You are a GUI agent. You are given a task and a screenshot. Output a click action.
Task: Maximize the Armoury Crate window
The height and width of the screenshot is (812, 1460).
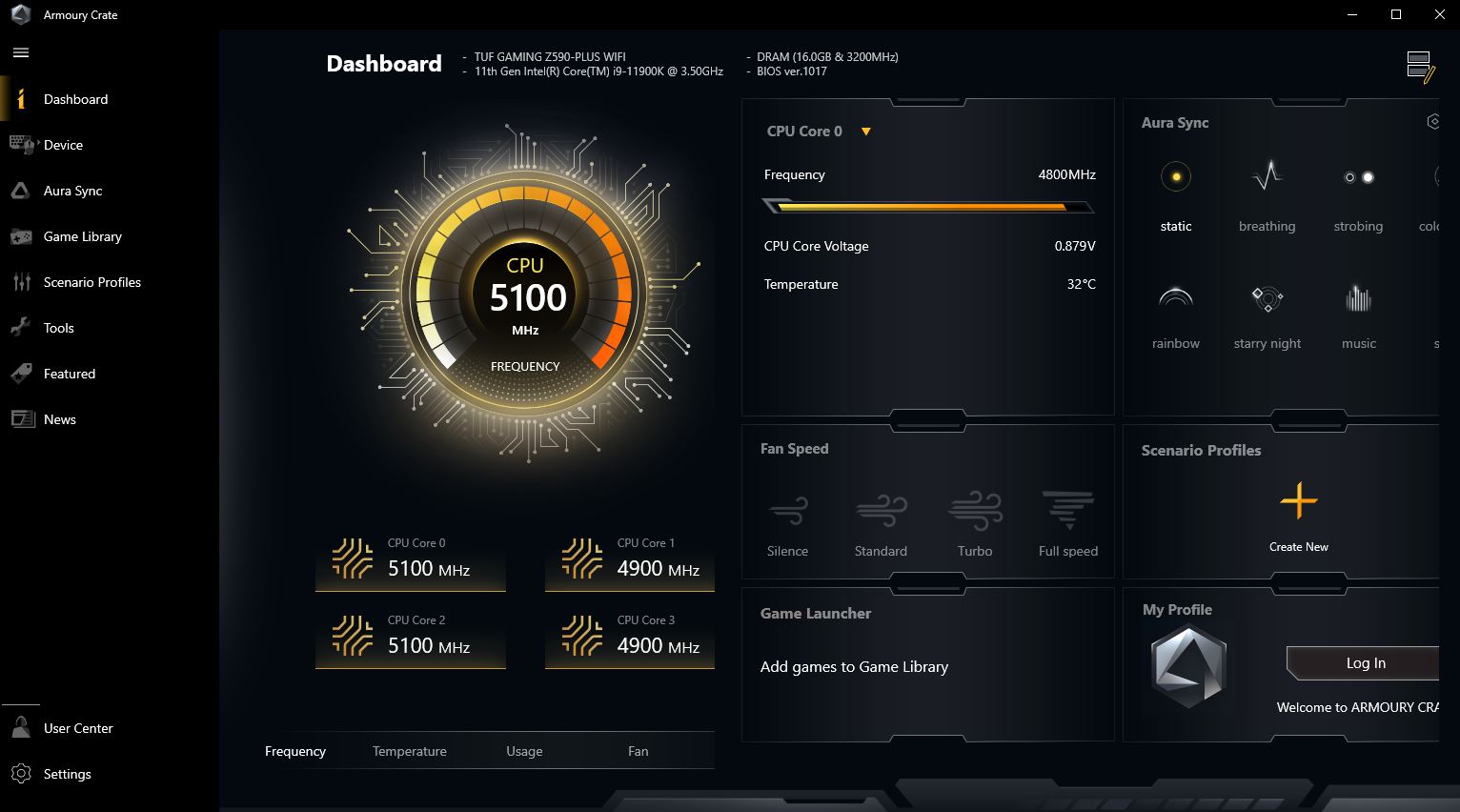1396,14
